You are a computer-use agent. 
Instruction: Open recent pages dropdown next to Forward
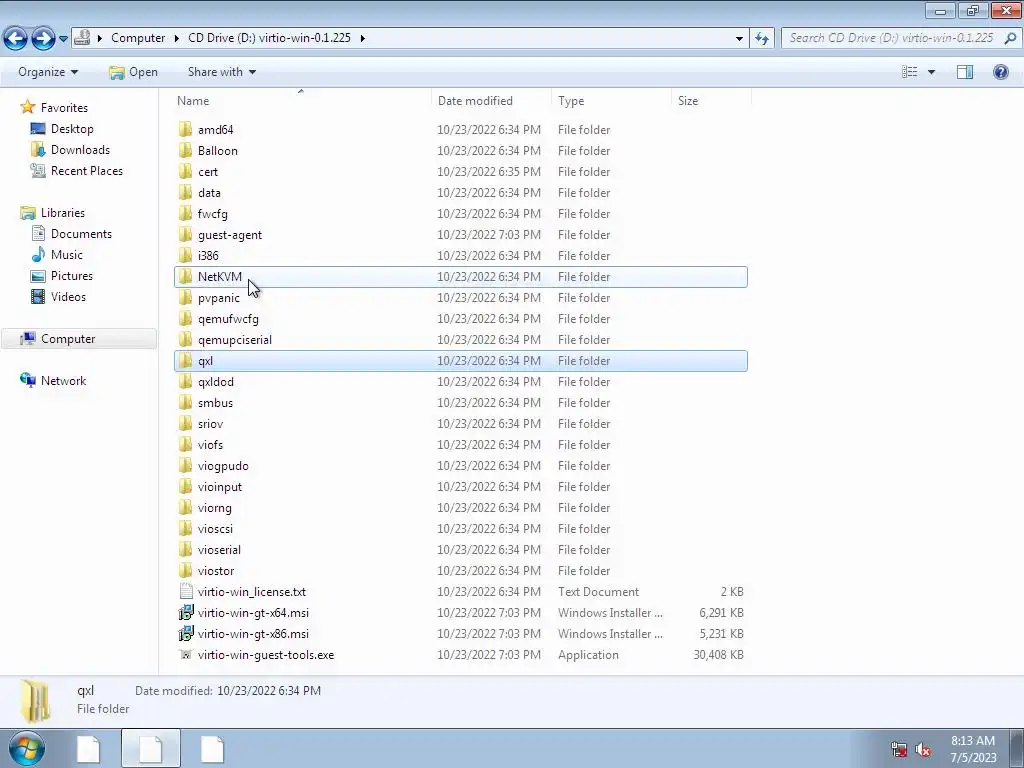[63, 39]
